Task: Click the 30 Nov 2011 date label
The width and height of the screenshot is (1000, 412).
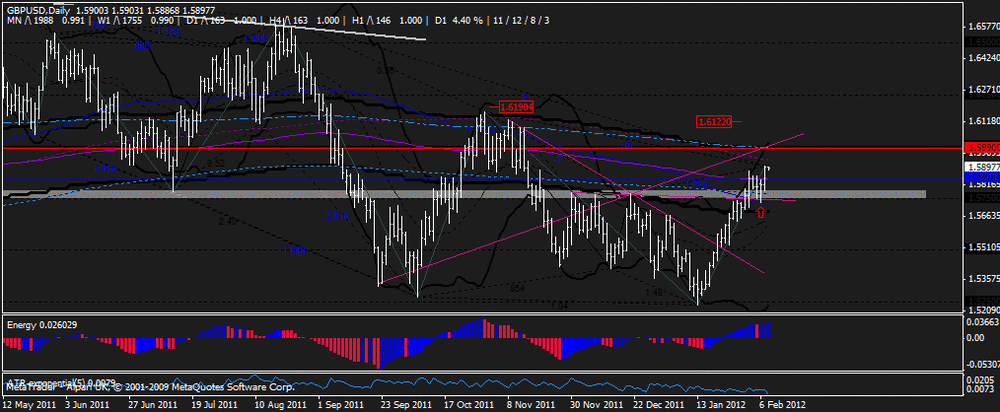Action: tap(596, 405)
